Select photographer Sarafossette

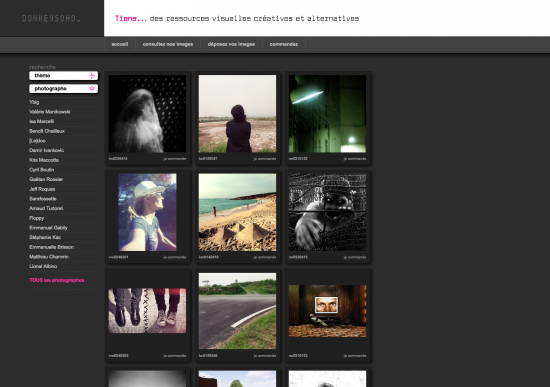(42, 199)
